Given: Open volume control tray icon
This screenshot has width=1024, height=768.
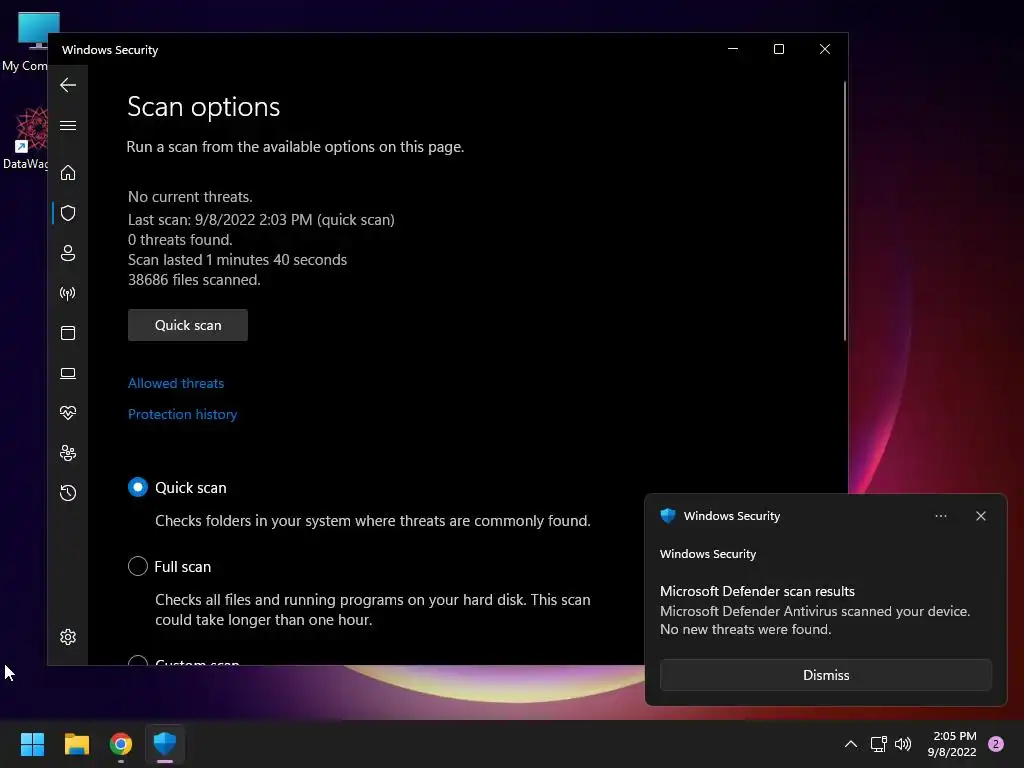Looking at the screenshot, I should click(x=903, y=744).
